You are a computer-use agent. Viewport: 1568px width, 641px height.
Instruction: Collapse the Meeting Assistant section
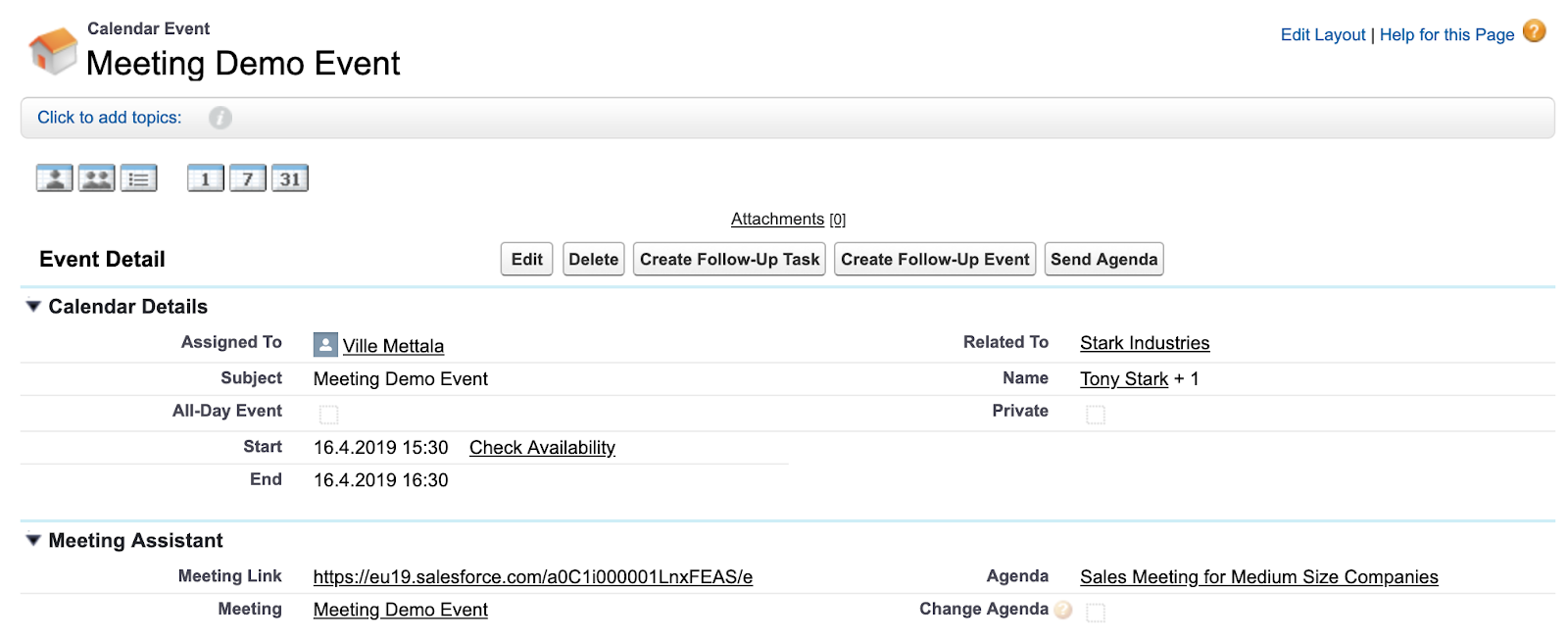[x=33, y=540]
